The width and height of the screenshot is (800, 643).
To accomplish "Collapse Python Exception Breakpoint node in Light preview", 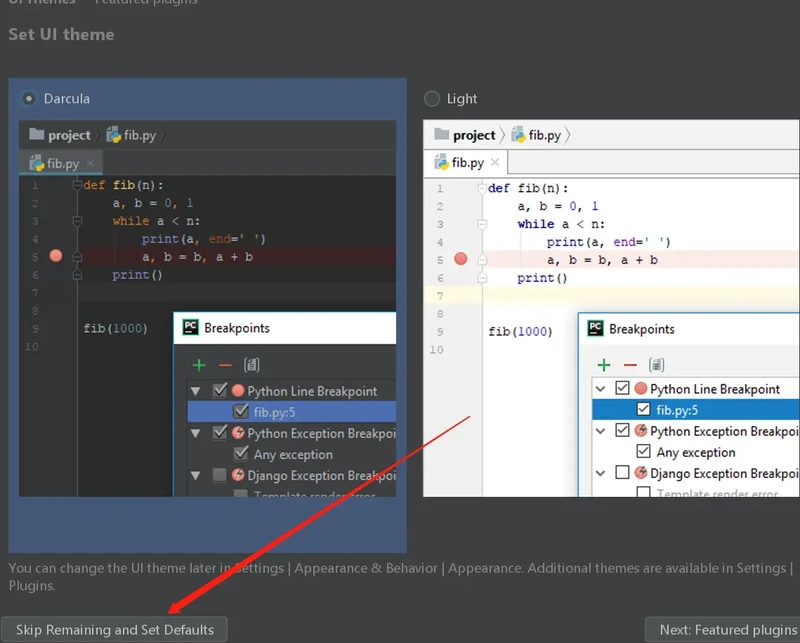I will [601, 431].
